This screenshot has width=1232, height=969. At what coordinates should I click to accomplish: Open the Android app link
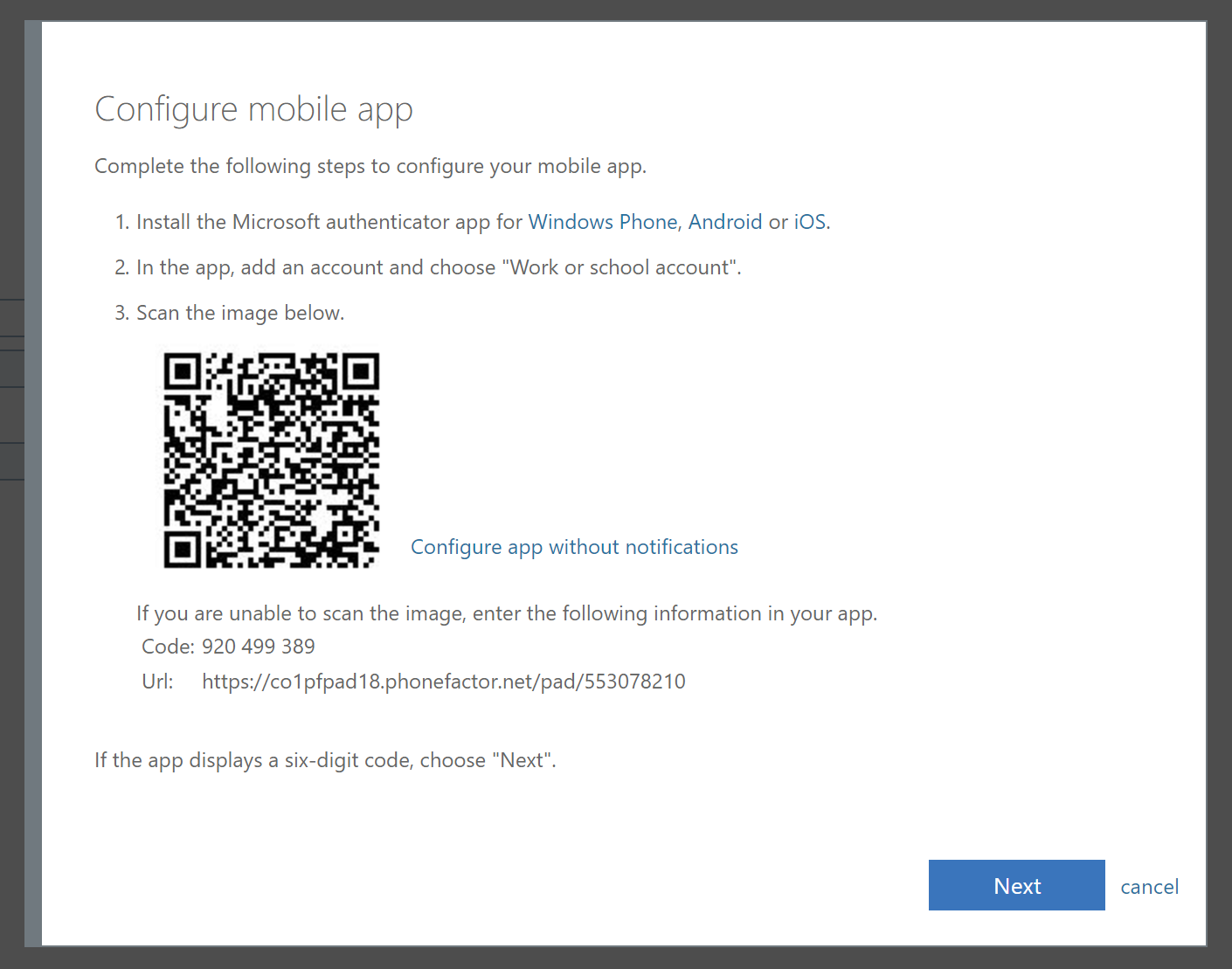pos(725,222)
